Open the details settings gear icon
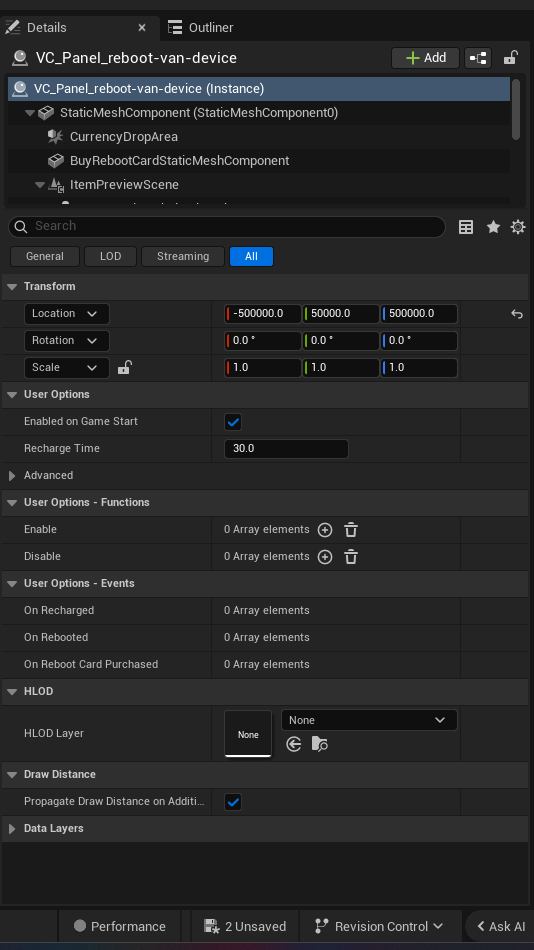The width and height of the screenshot is (534, 950). click(x=518, y=227)
